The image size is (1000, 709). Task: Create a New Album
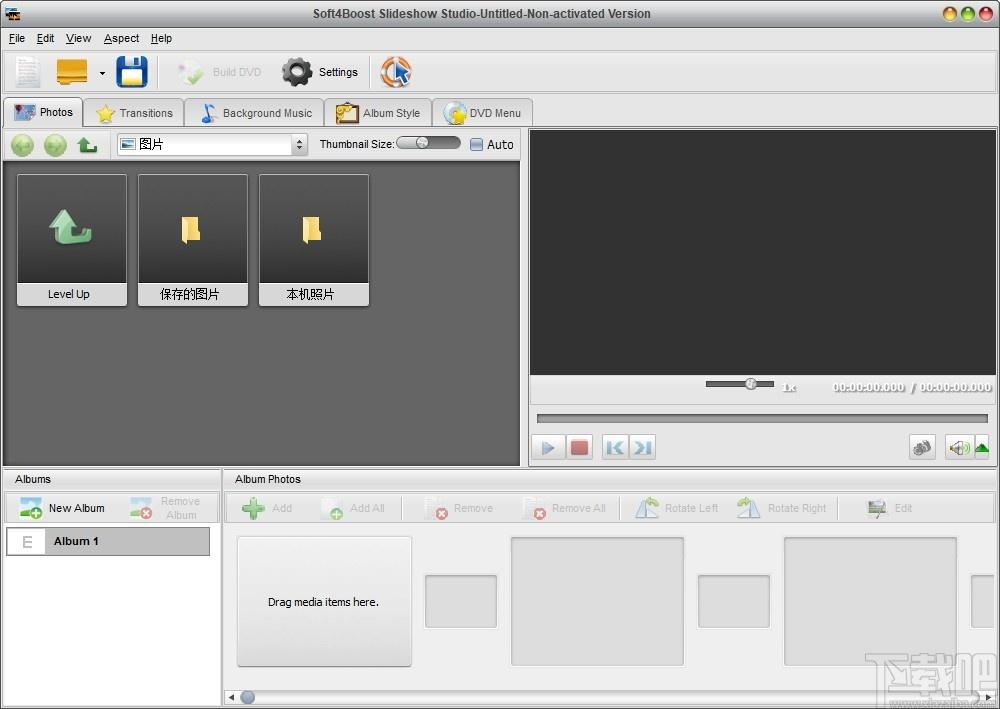63,508
